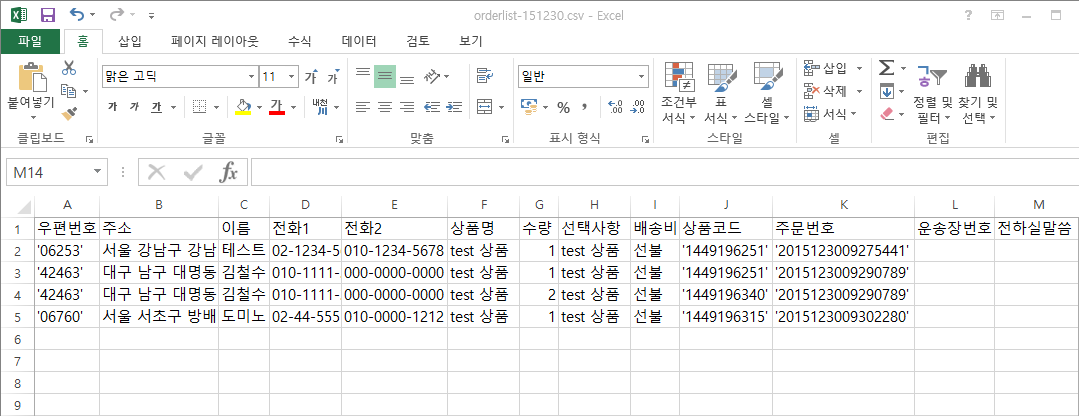
Task: Click the Insert Function fx icon
Action: click(x=229, y=172)
